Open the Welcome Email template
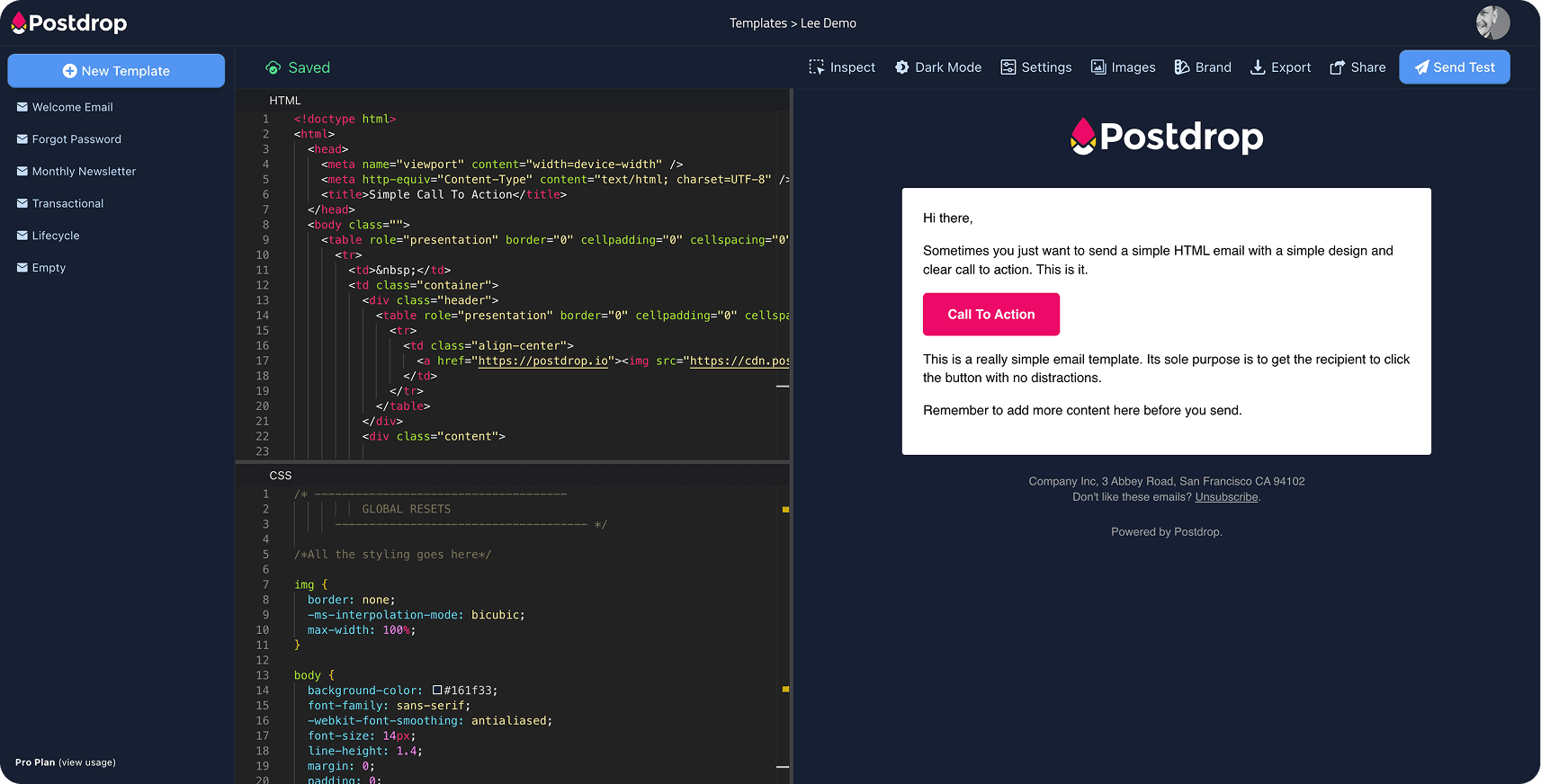1541x784 pixels. click(73, 107)
